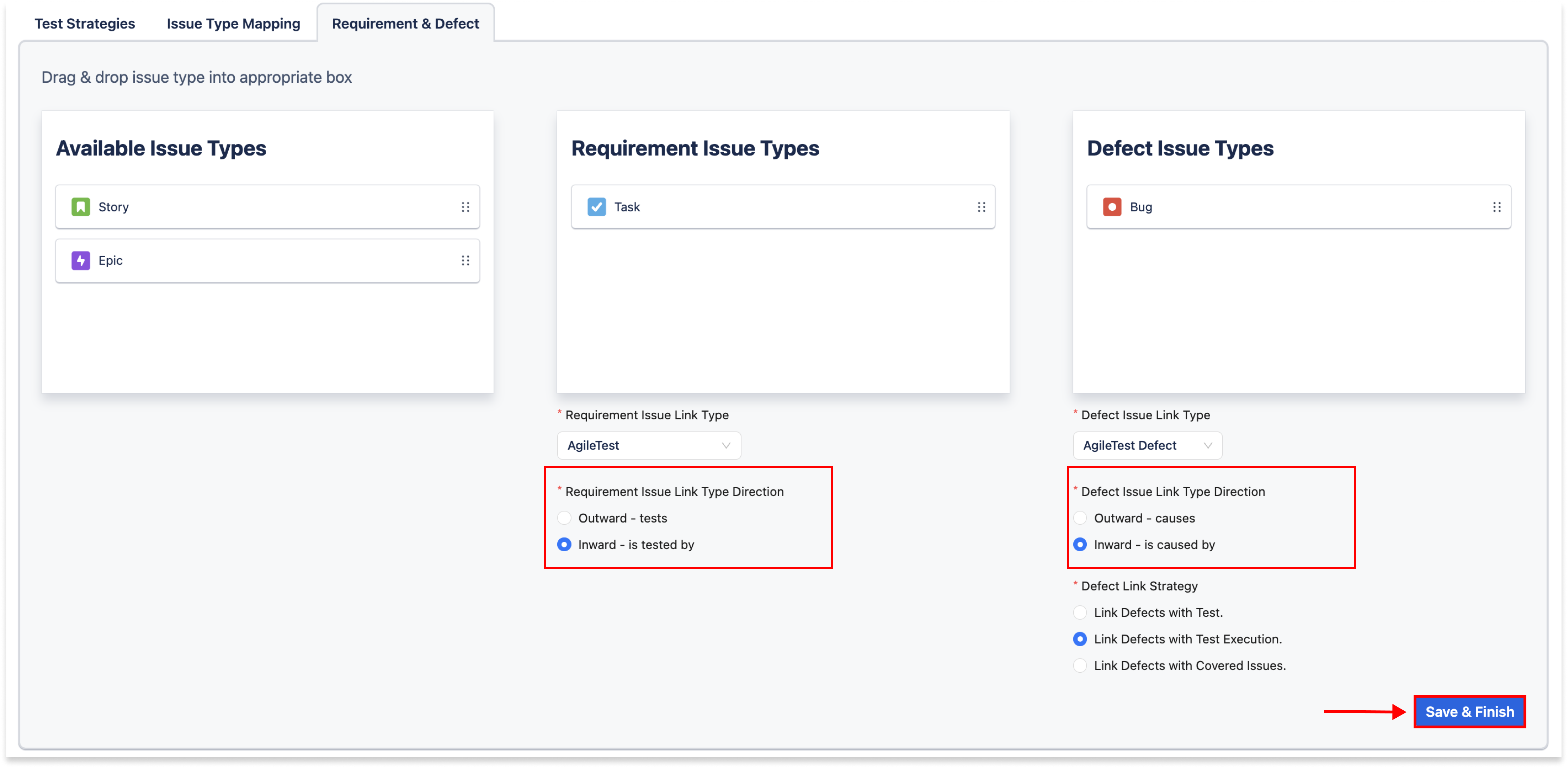Grab the drag handle on the Epic card
The image size is (1568, 768).
[x=465, y=260]
